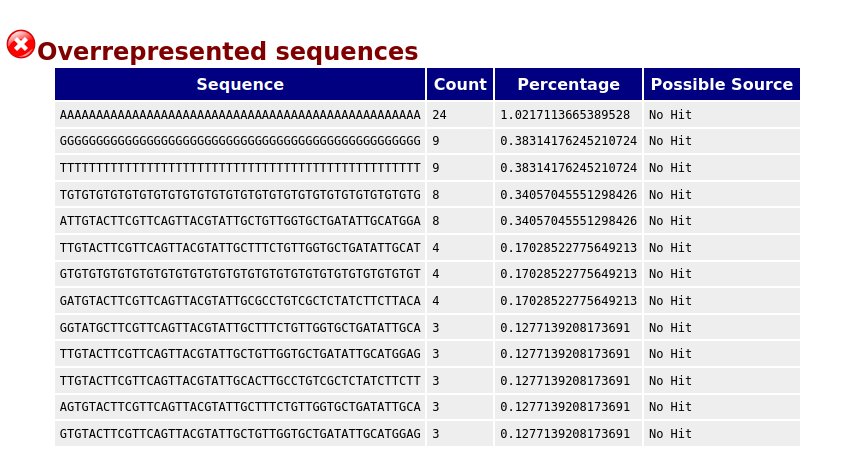
Task: Select the GTGTGT repeat sequence starting with GT
Action: (x=240, y=274)
